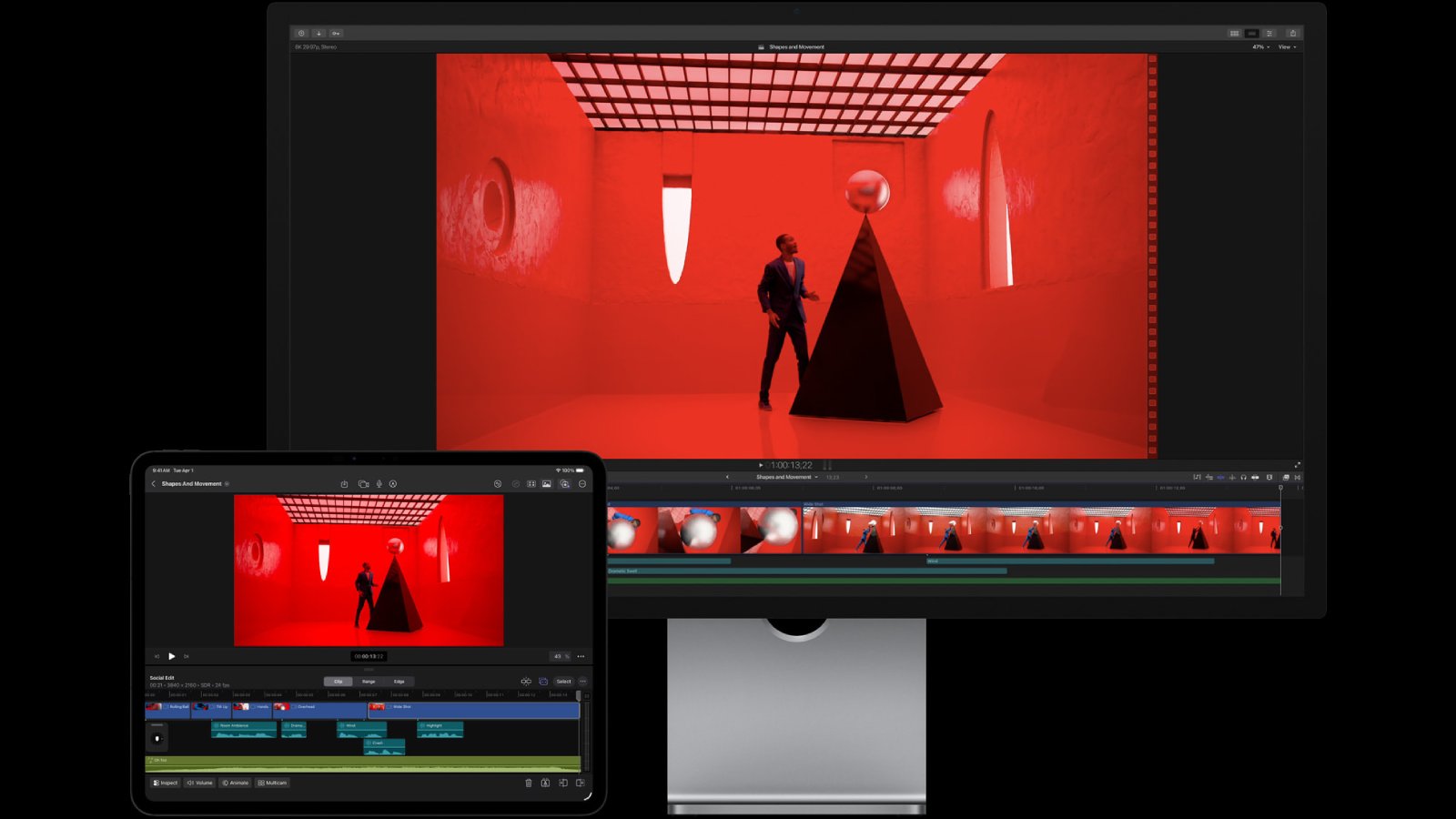Tap the voiceover microphone icon on the iPad toolbar

pyautogui.click(x=379, y=483)
